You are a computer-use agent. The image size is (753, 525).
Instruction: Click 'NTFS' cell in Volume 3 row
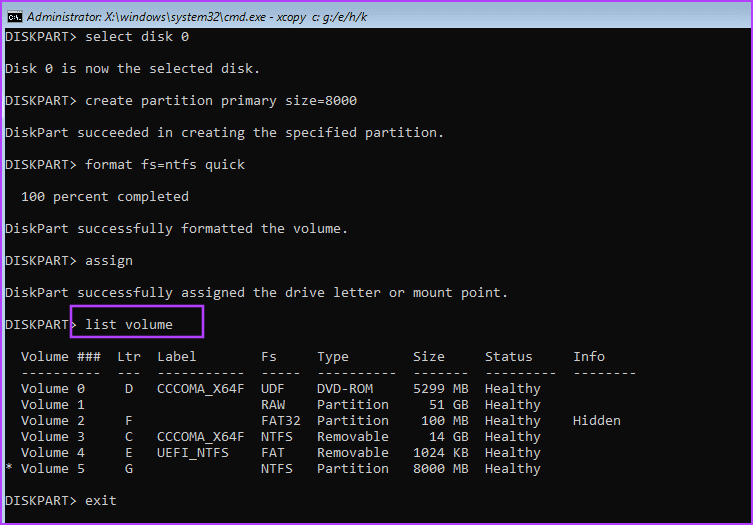click(x=277, y=437)
